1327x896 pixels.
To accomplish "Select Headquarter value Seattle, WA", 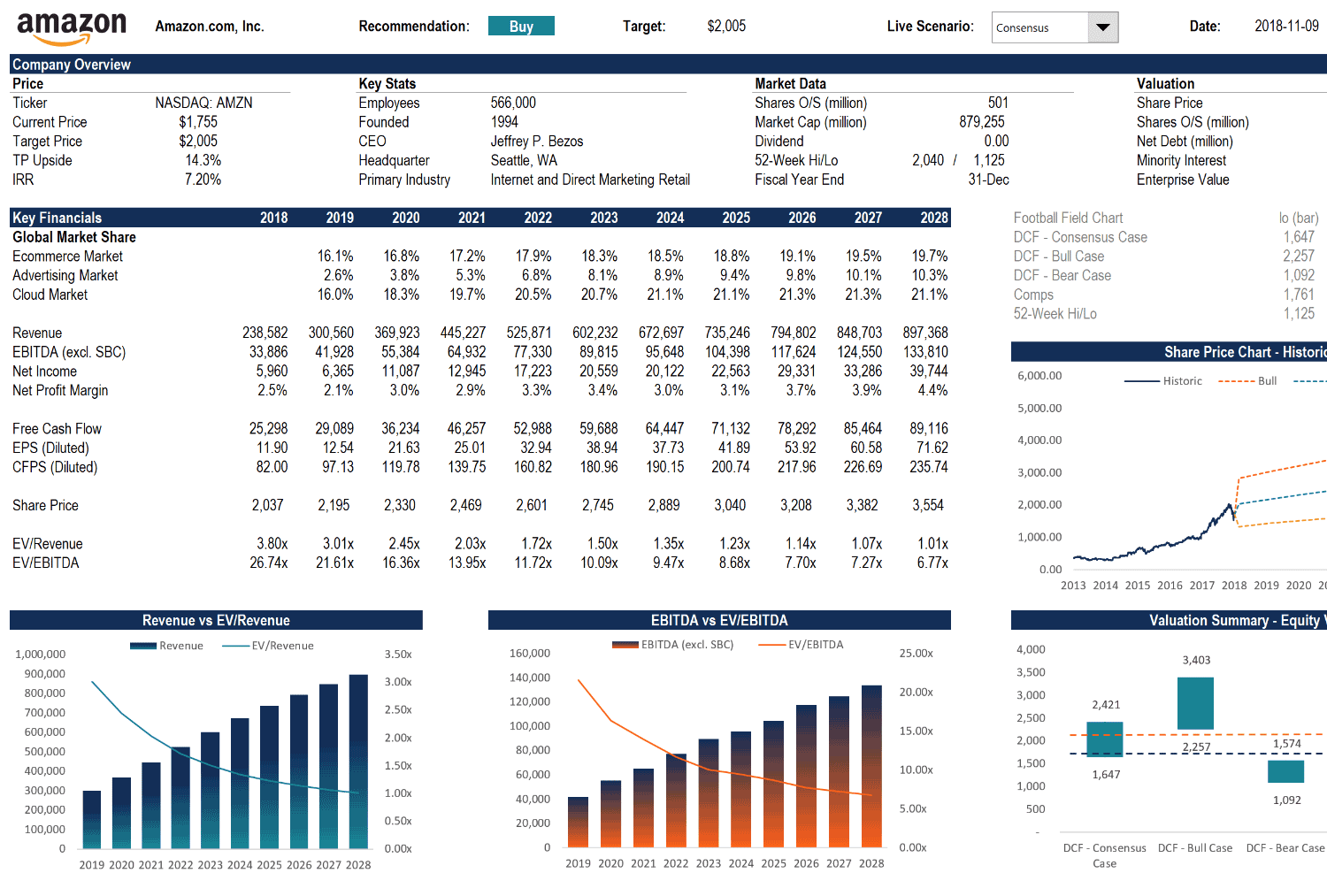I will [524, 160].
